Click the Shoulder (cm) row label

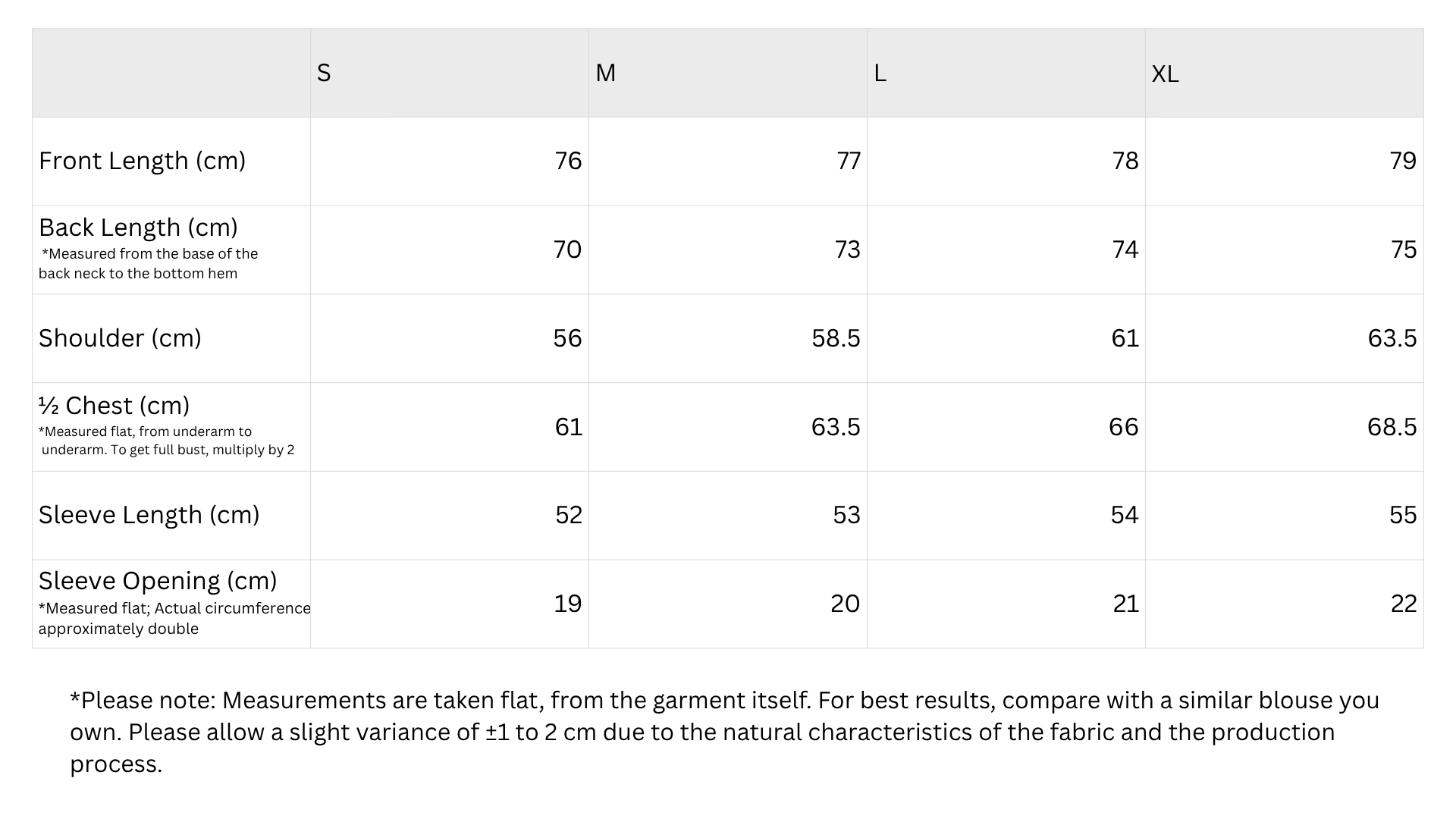pyautogui.click(x=120, y=338)
